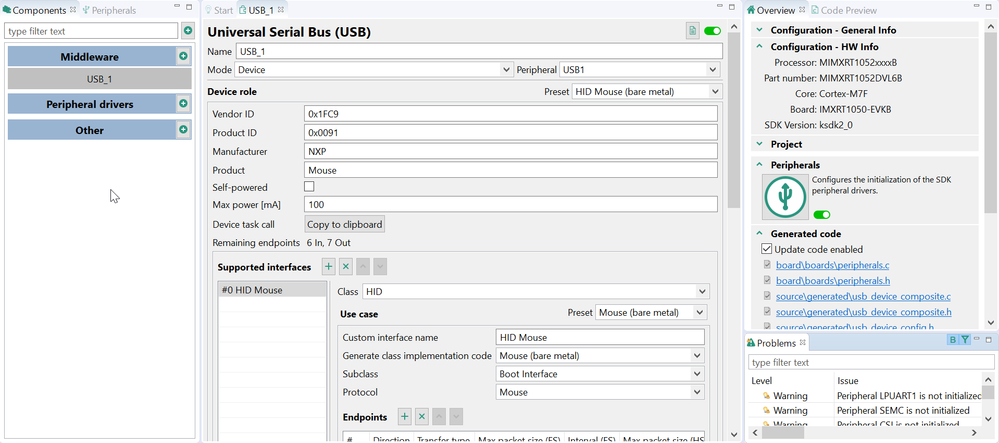Viewport: 999px width, 443px height.
Task: Switch to the Peripherals tab
Action: click(x=109, y=10)
